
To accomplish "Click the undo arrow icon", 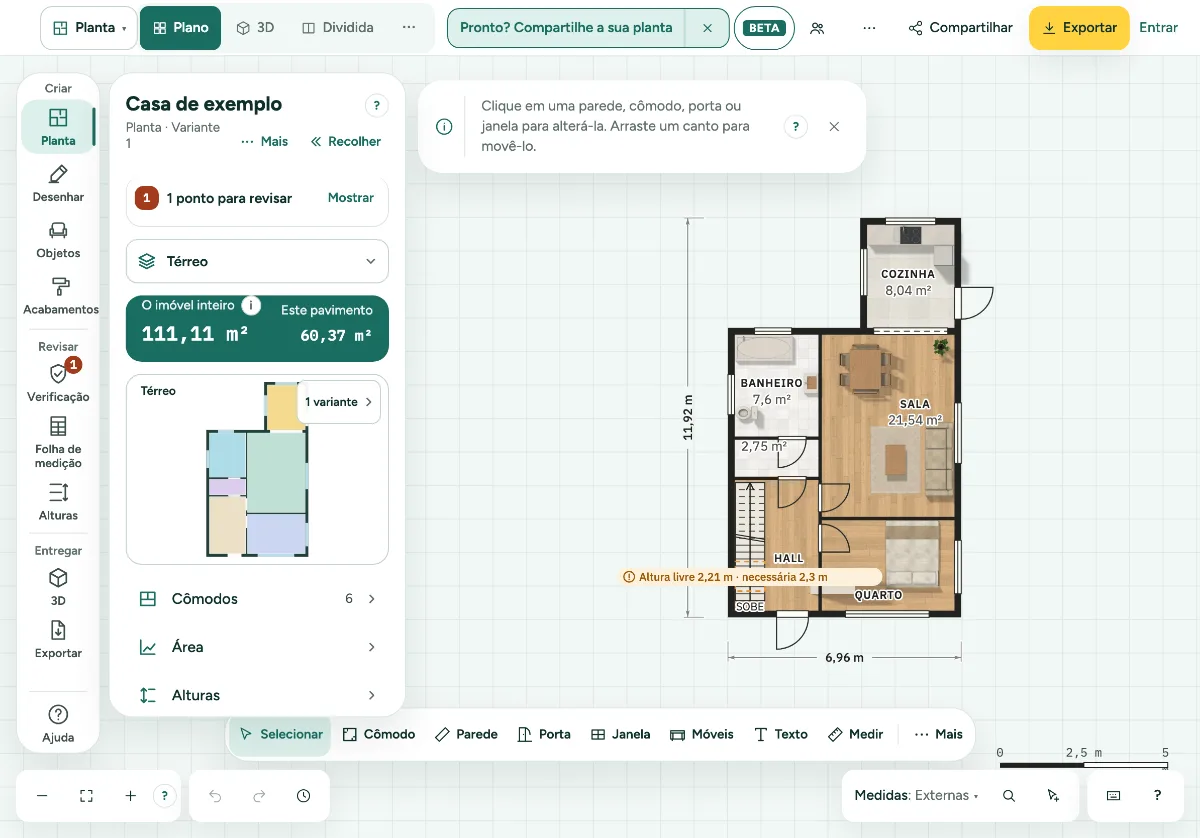I will tap(215, 796).
